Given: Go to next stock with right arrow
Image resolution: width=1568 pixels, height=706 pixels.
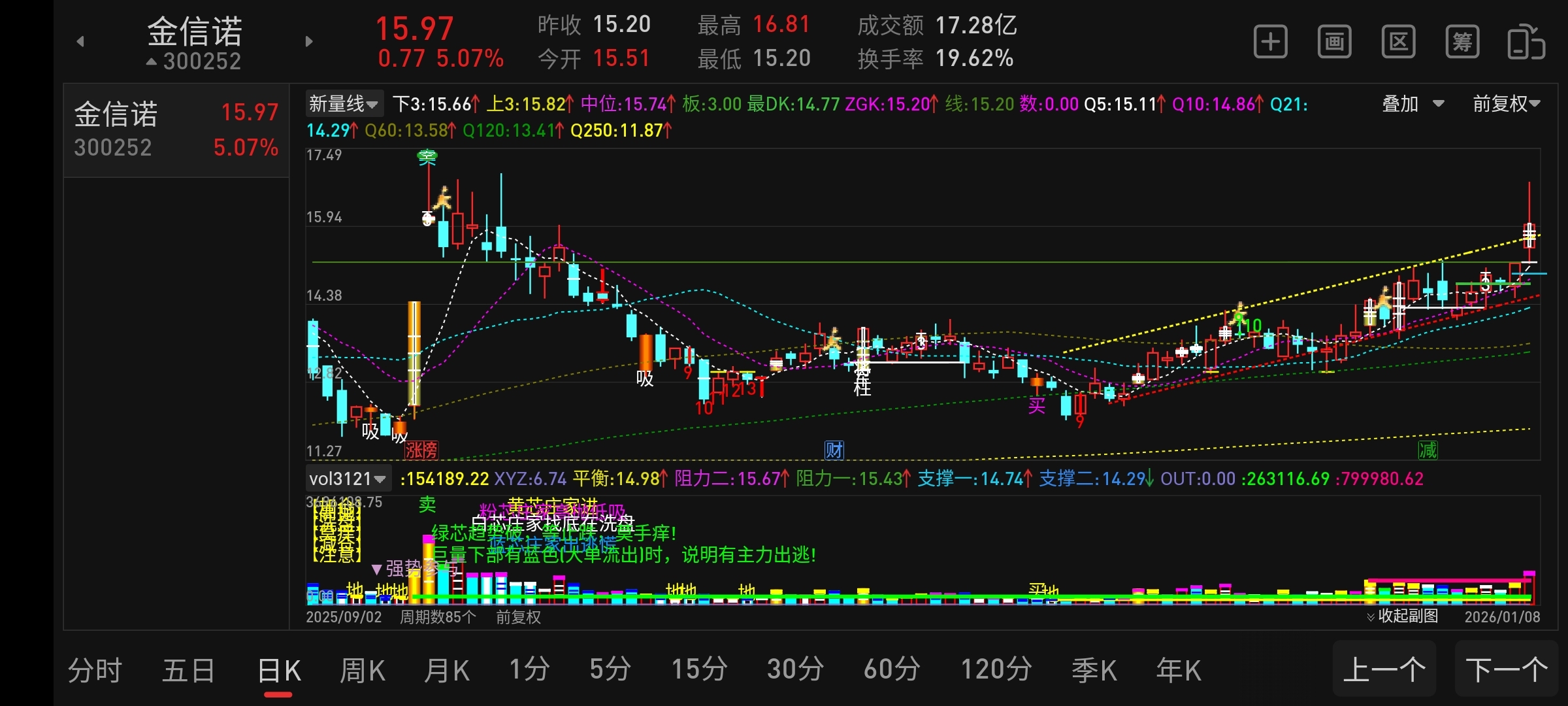Looking at the screenshot, I should click(310, 42).
